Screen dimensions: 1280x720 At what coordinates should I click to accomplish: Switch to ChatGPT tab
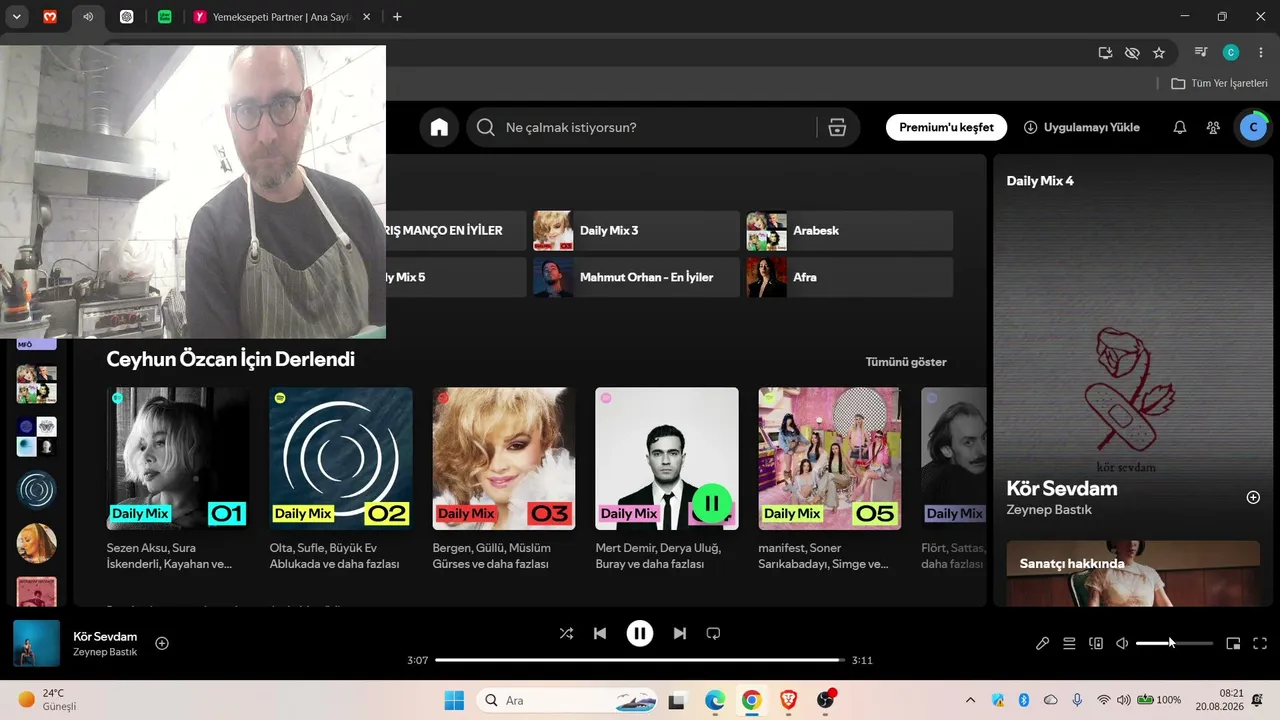click(x=126, y=17)
